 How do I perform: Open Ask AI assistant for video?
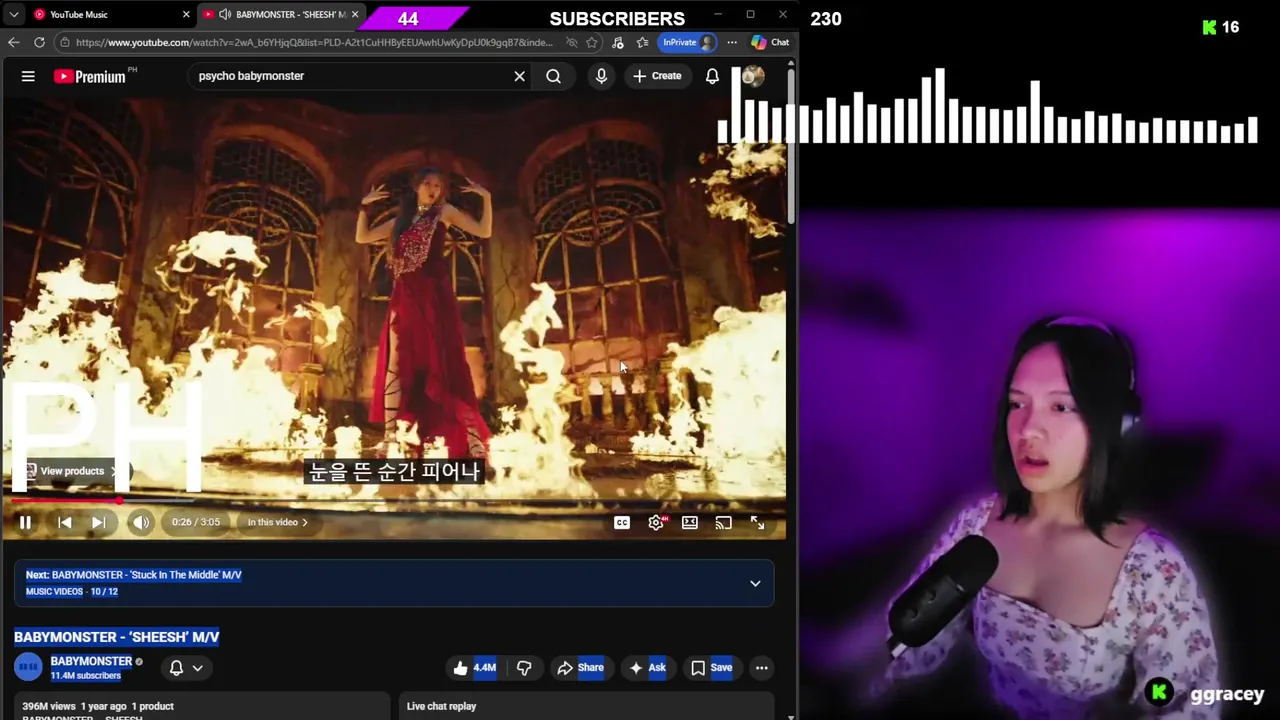coord(646,668)
